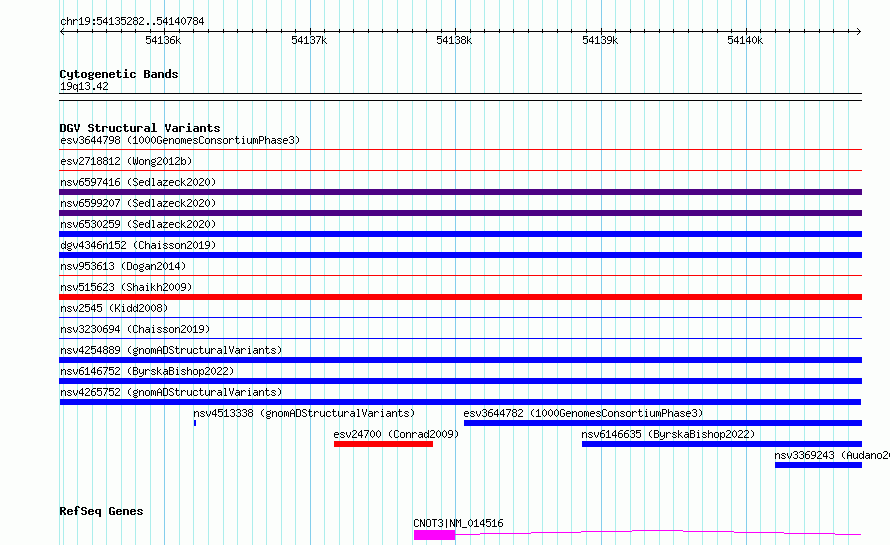Open dgv4346n152 (Chaisson2019) label

(138, 245)
